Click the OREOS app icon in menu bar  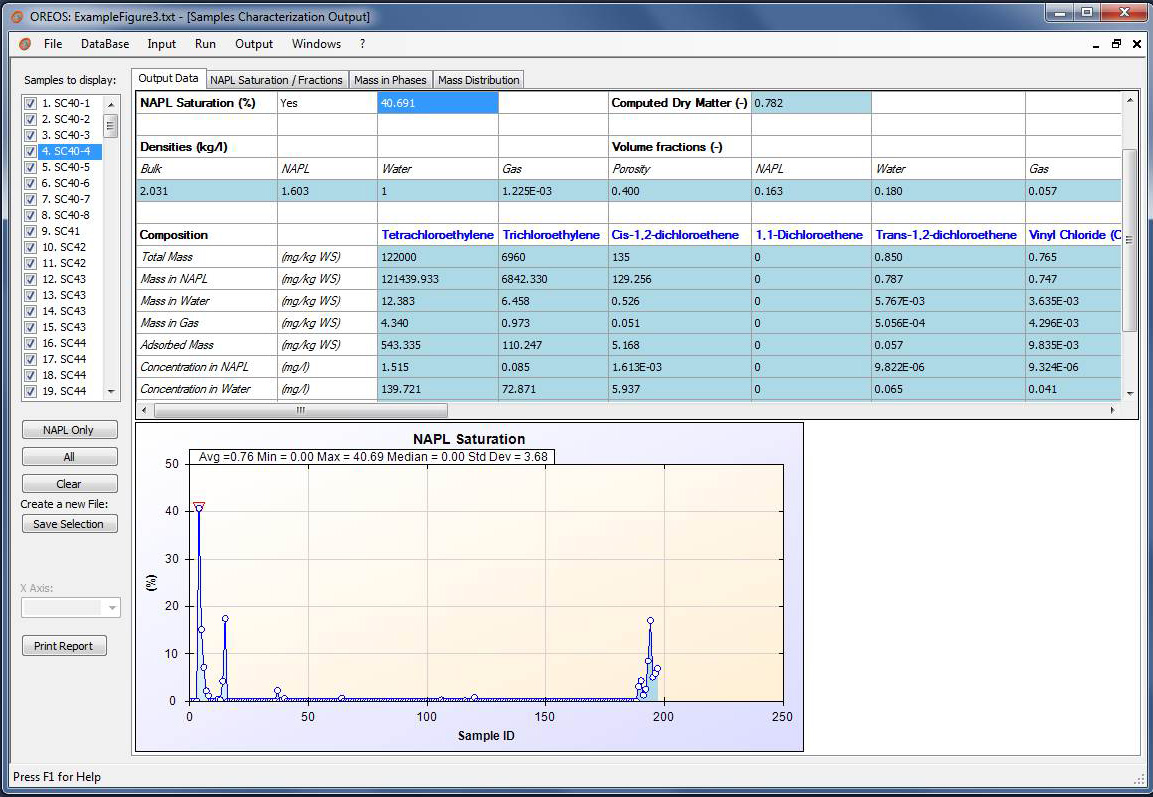coord(25,44)
